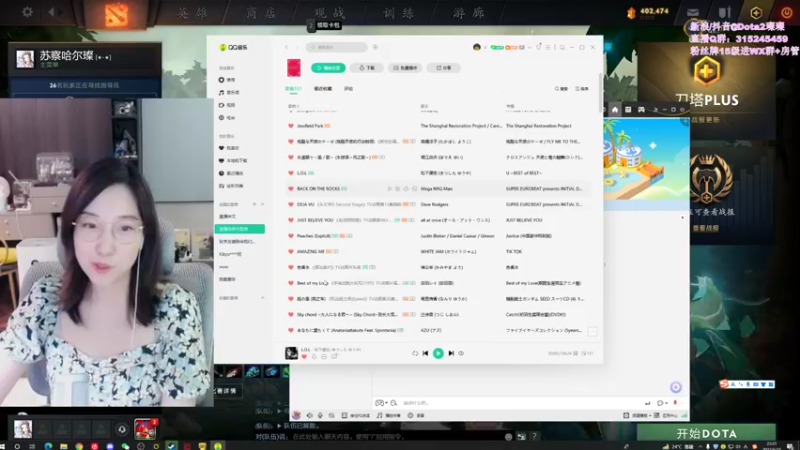Open more options for BACK ON THE ROCKS

414,189
